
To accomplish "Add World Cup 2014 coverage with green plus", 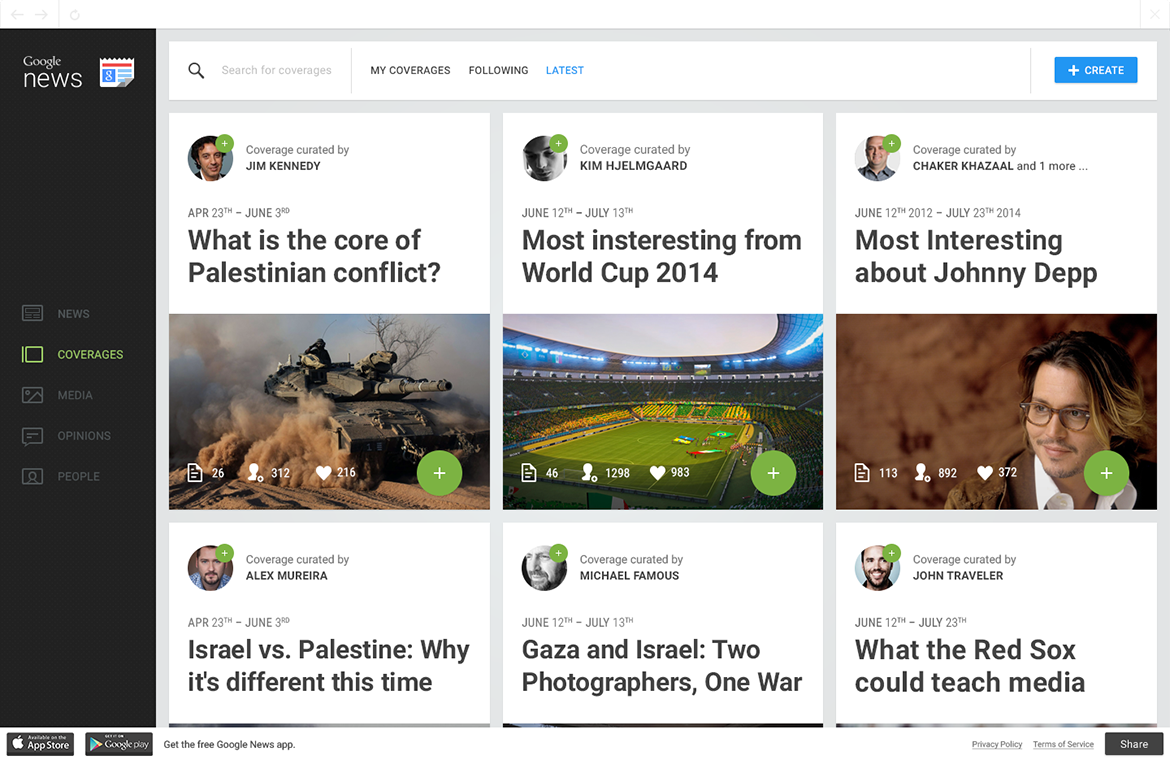I will (x=773, y=473).
